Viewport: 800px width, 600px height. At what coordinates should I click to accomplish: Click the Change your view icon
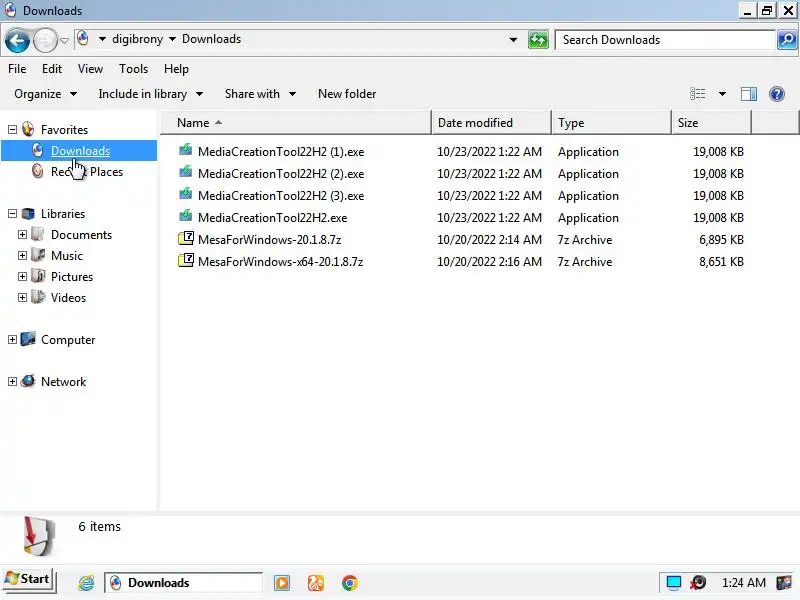697,94
